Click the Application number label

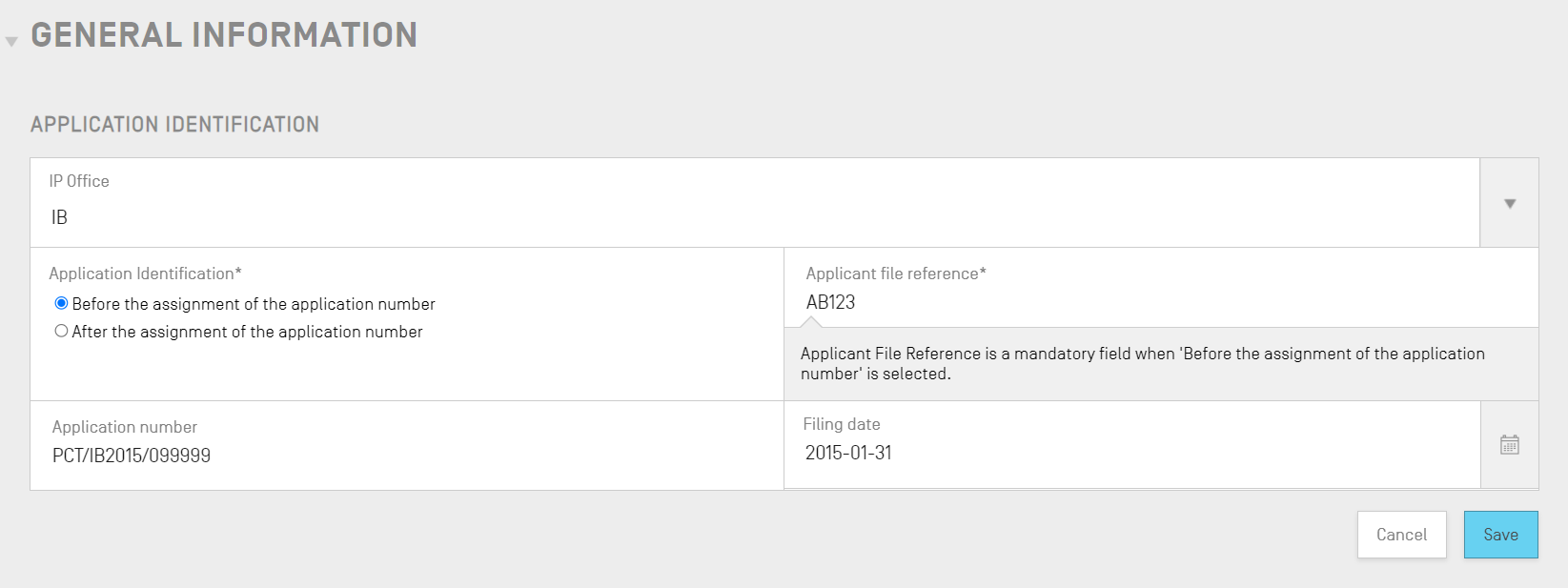click(125, 427)
